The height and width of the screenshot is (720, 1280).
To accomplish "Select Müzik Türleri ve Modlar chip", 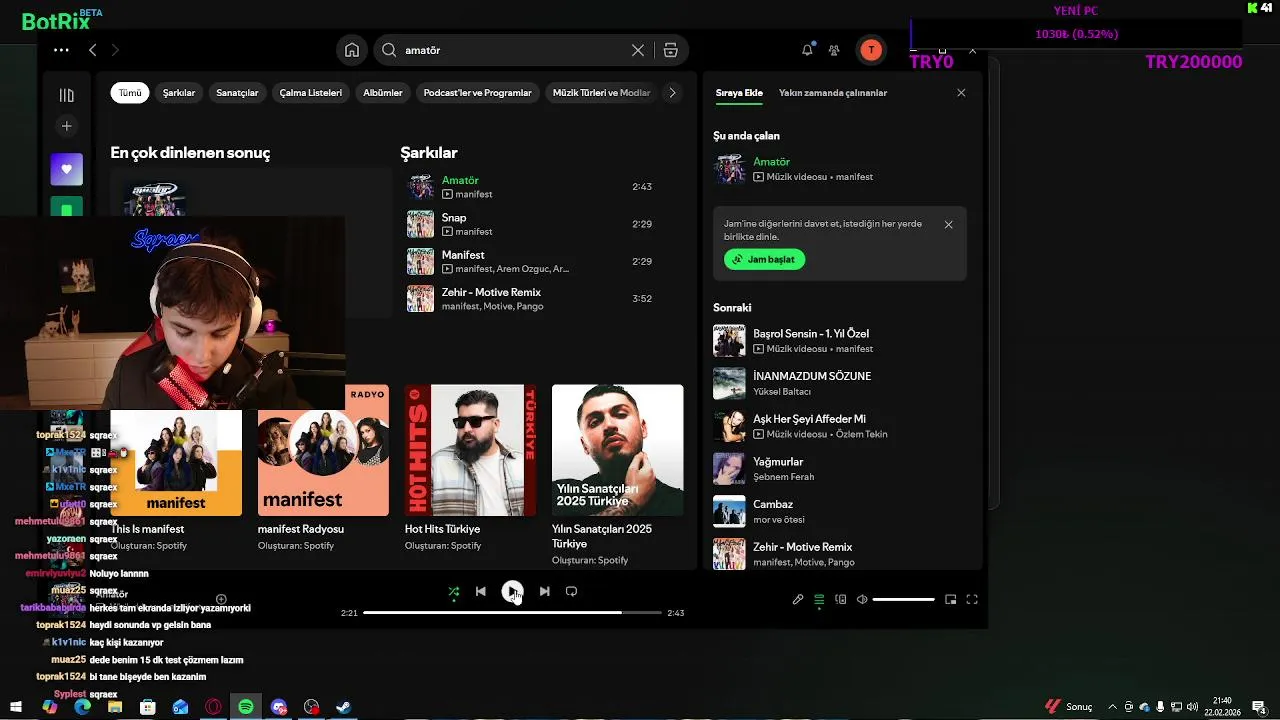I will tap(601, 93).
